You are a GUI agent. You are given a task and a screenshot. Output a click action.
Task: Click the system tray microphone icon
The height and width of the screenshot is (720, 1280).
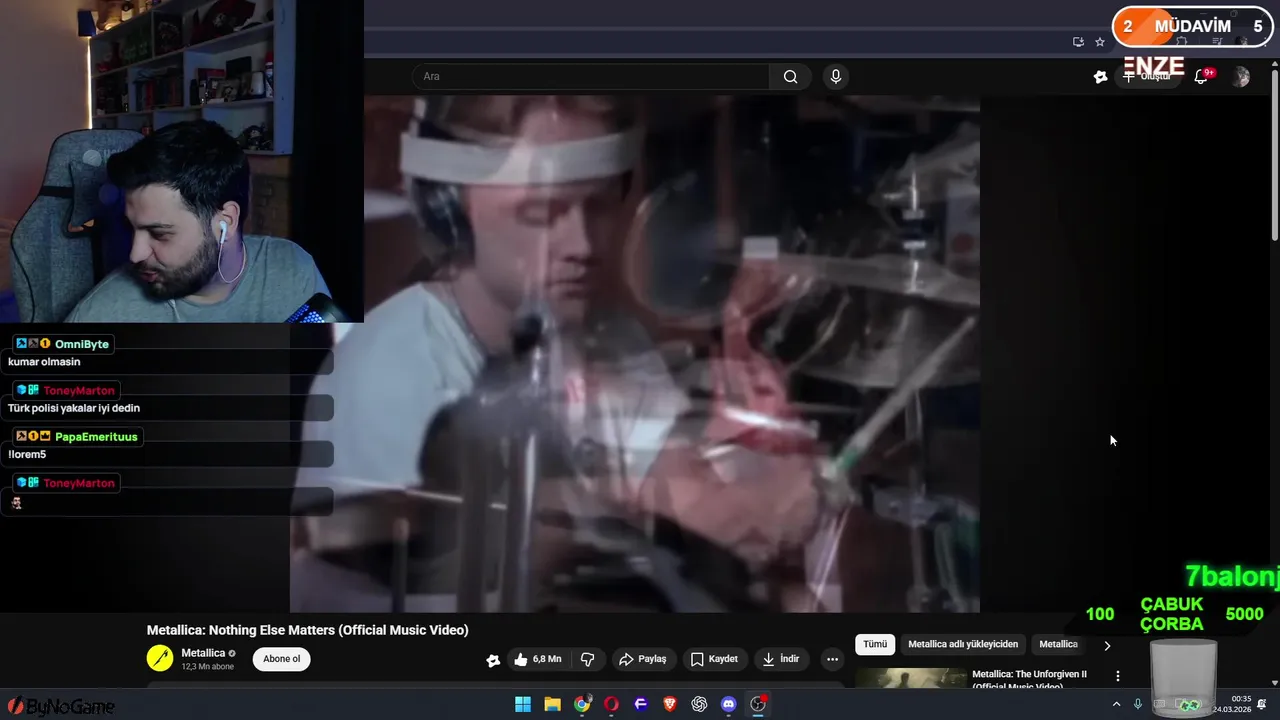pyautogui.click(x=1137, y=704)
